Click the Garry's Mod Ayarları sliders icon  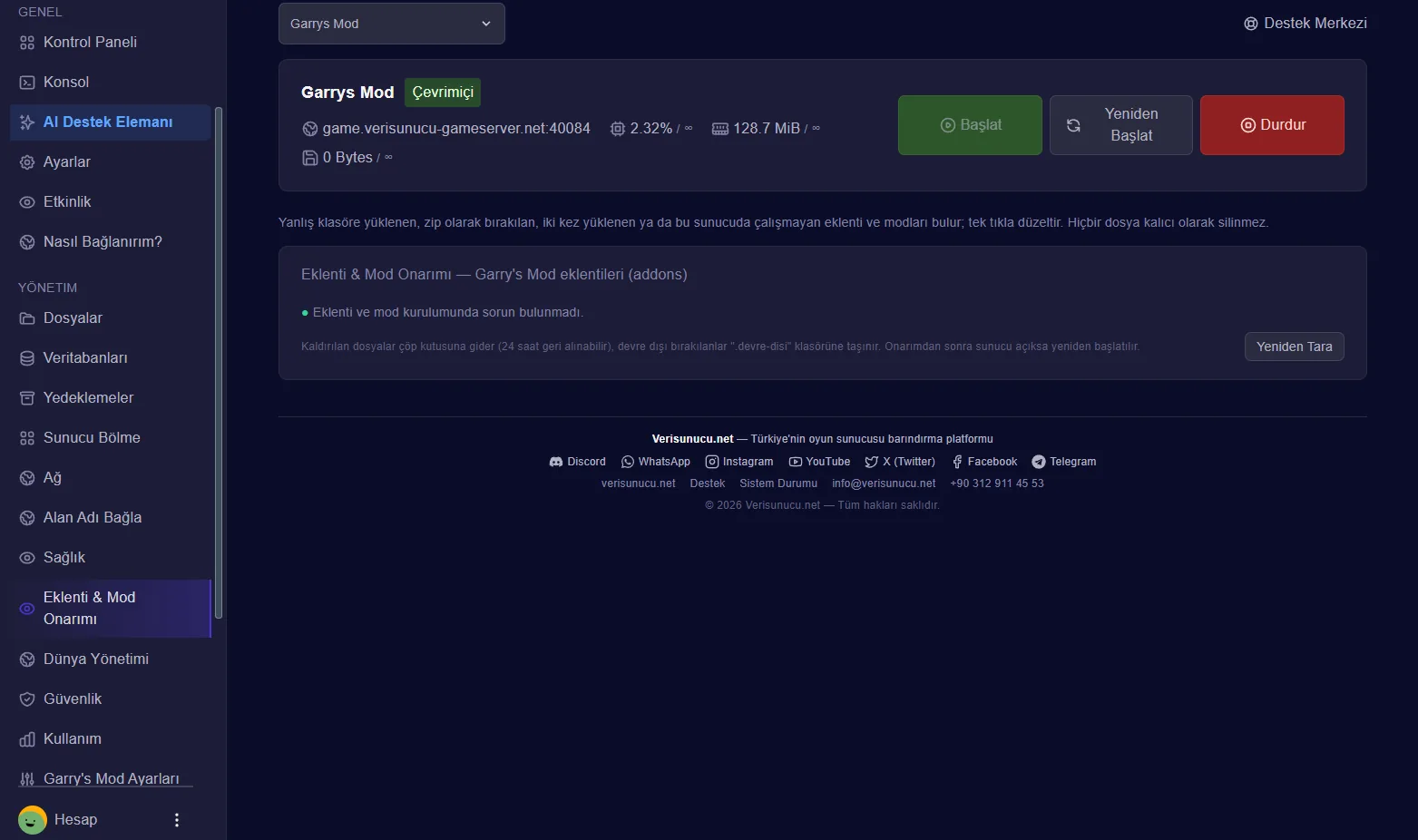[27, 778]
